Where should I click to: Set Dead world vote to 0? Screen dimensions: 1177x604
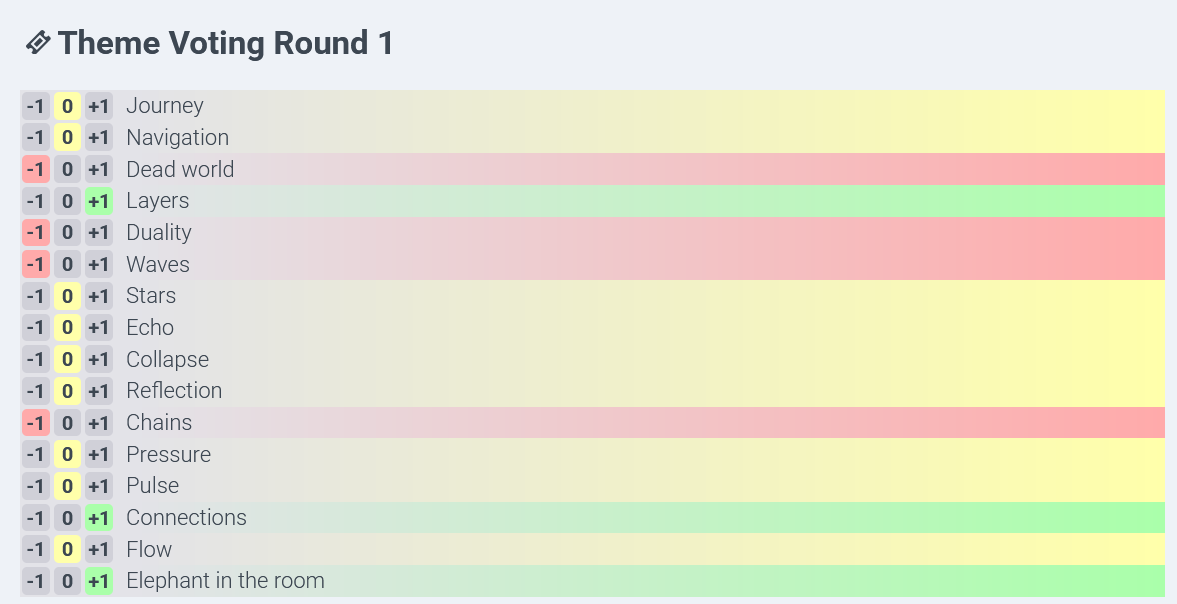(67, 170)
